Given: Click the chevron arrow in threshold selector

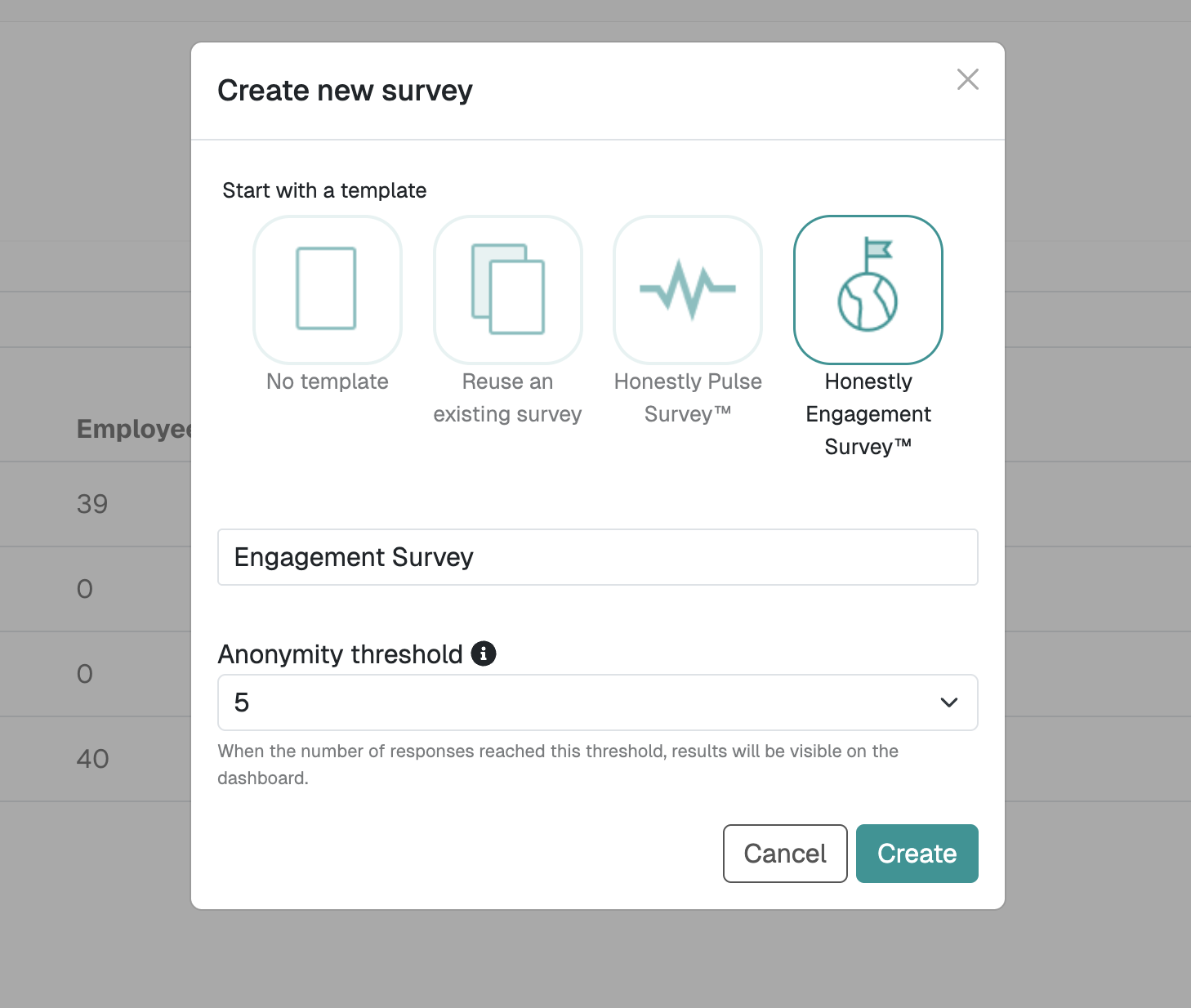Looking at the screenshot, I should (x=948, y=702).
